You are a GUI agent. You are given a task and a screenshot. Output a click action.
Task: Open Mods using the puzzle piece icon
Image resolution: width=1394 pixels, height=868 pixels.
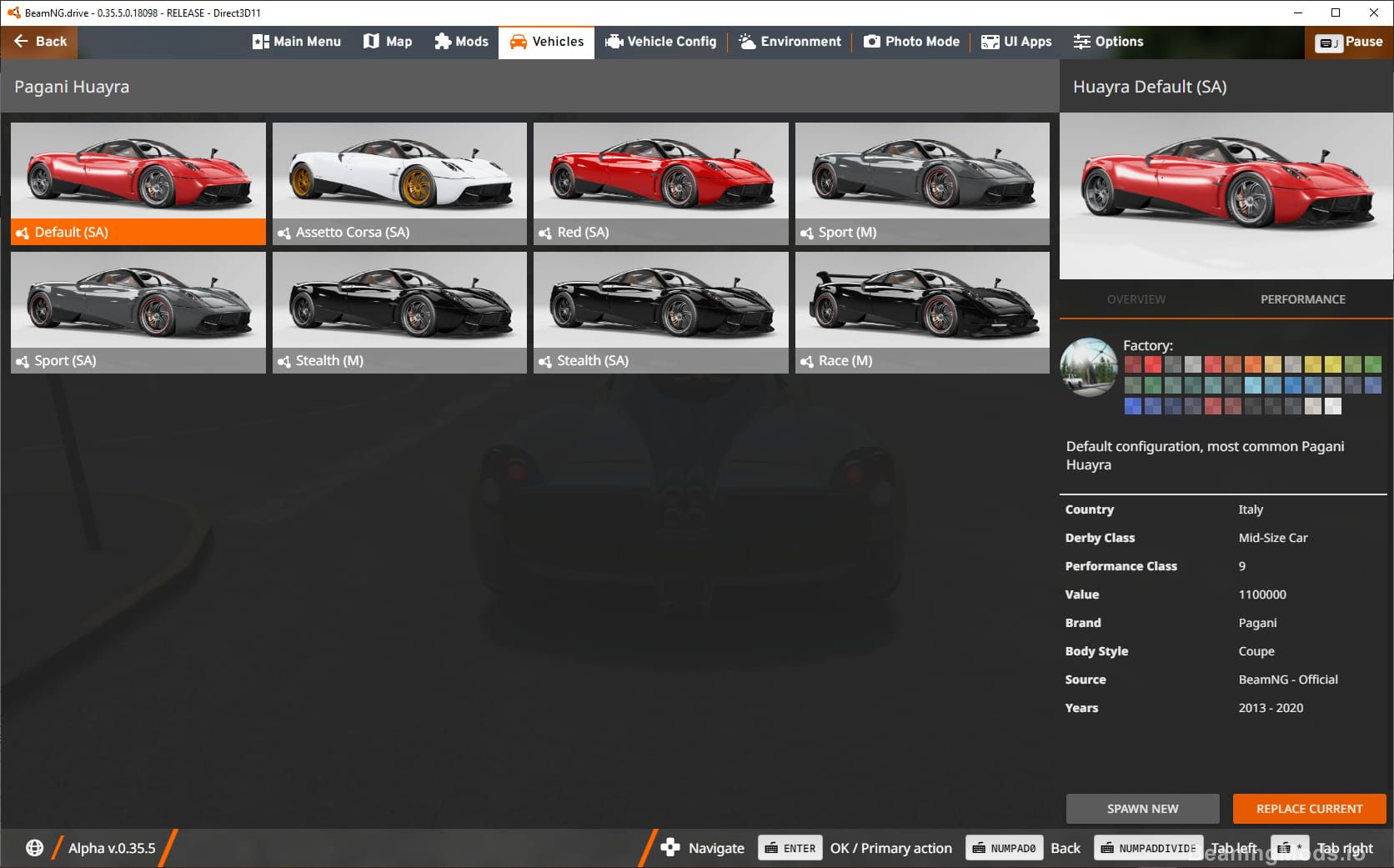442,42
